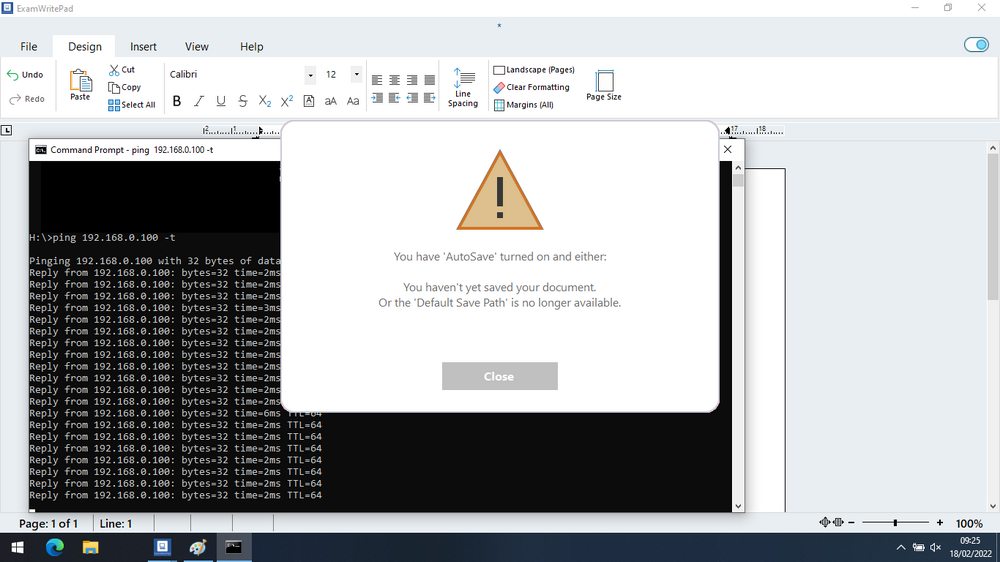
Task: Click the muted volume tray icon
Action: coord(936,547)
